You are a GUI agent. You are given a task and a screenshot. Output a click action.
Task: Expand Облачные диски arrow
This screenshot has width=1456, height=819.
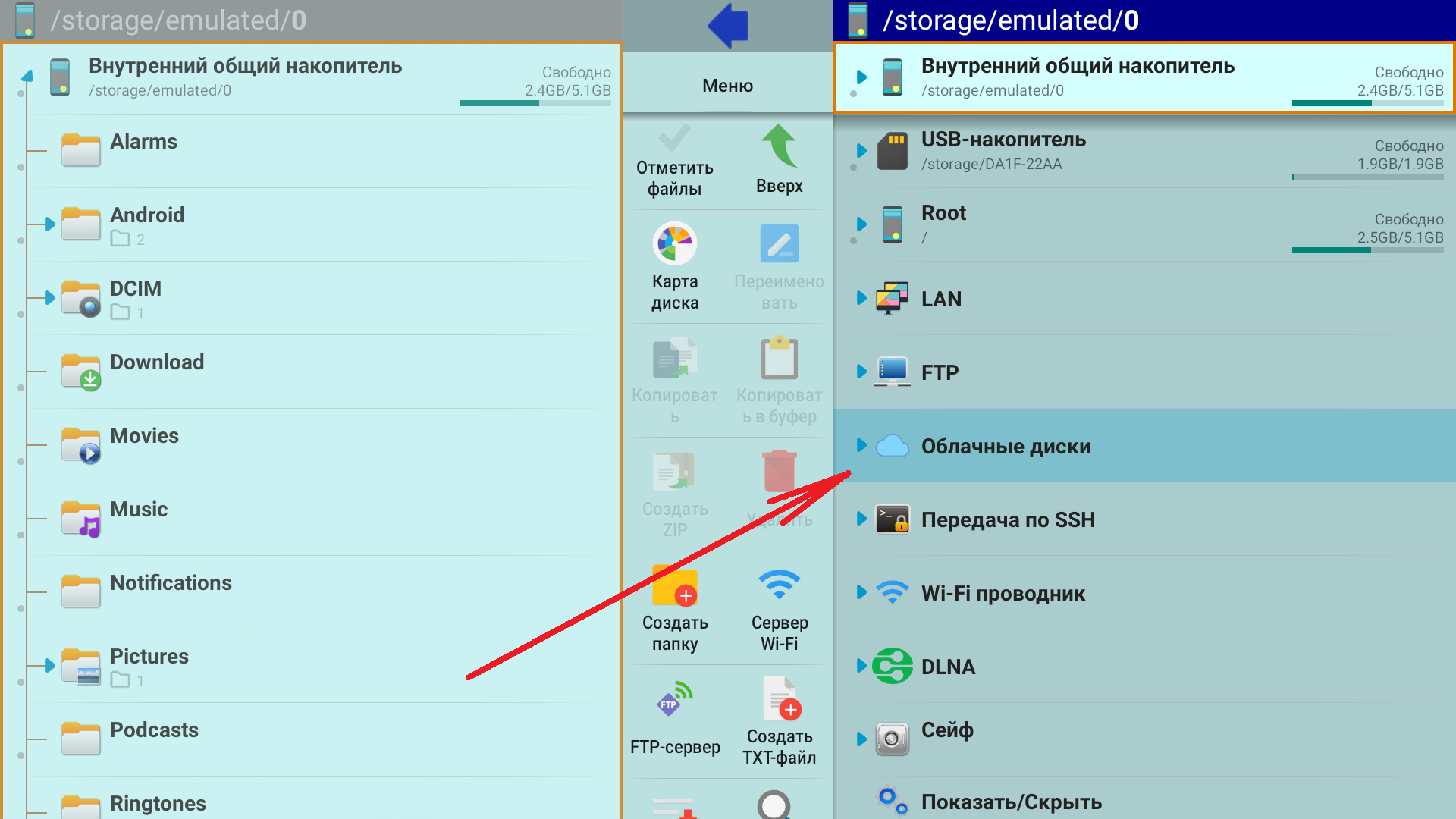(x=861, y=445)
